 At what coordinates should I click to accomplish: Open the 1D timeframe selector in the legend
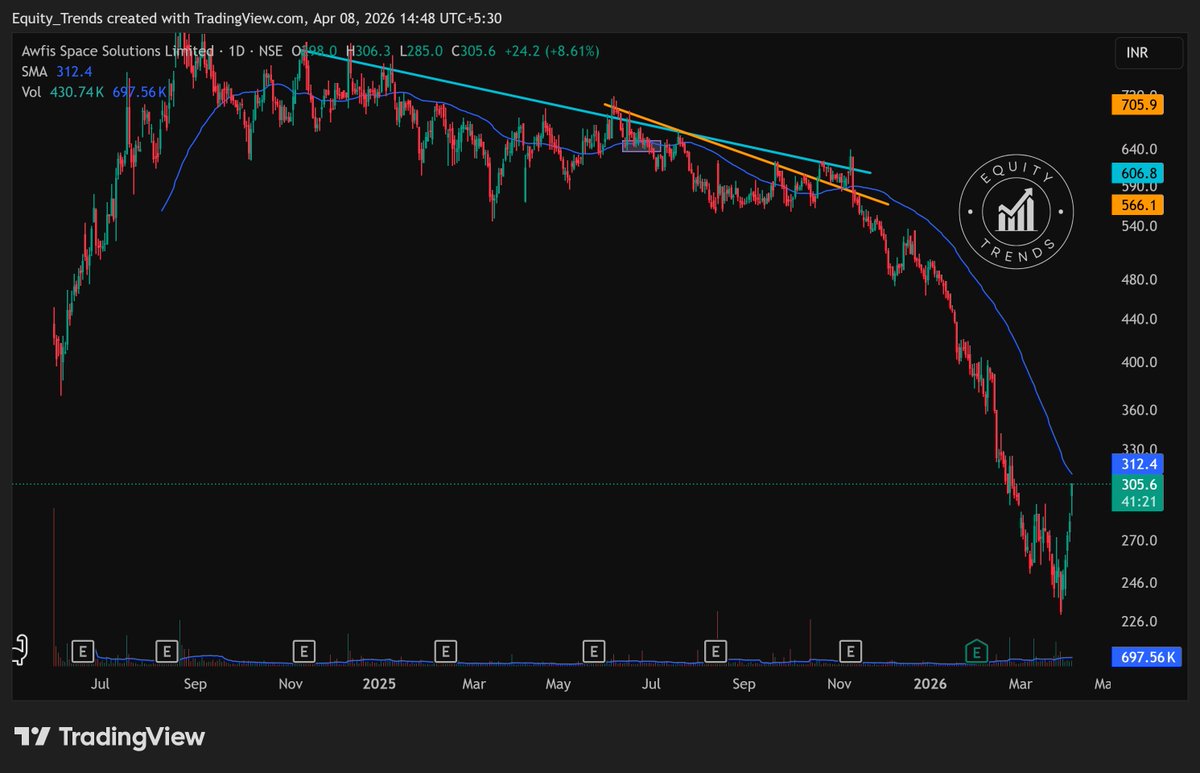pyautogui.click(x=236, y=50)
